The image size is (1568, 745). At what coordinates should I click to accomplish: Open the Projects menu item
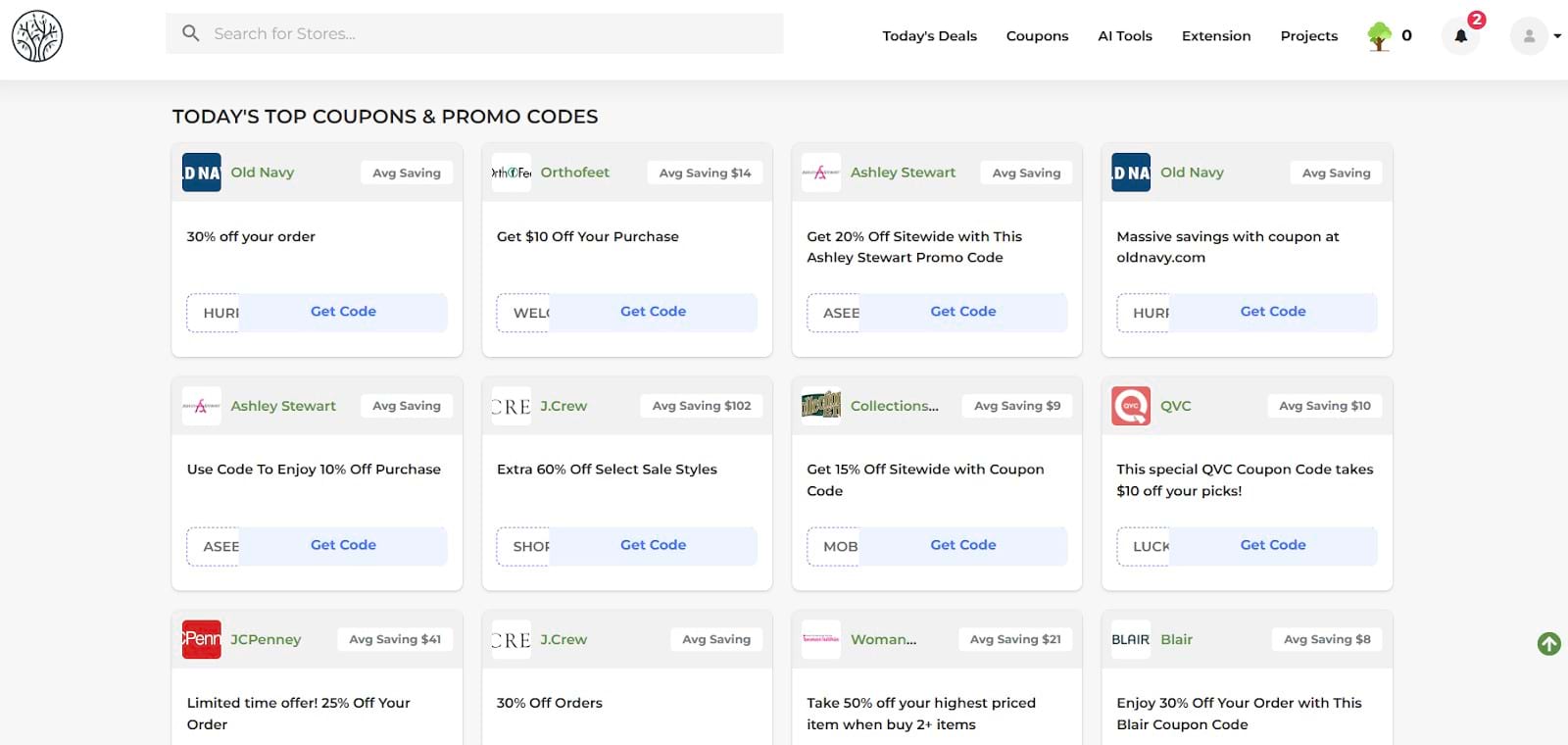[x=1308, y=36]
